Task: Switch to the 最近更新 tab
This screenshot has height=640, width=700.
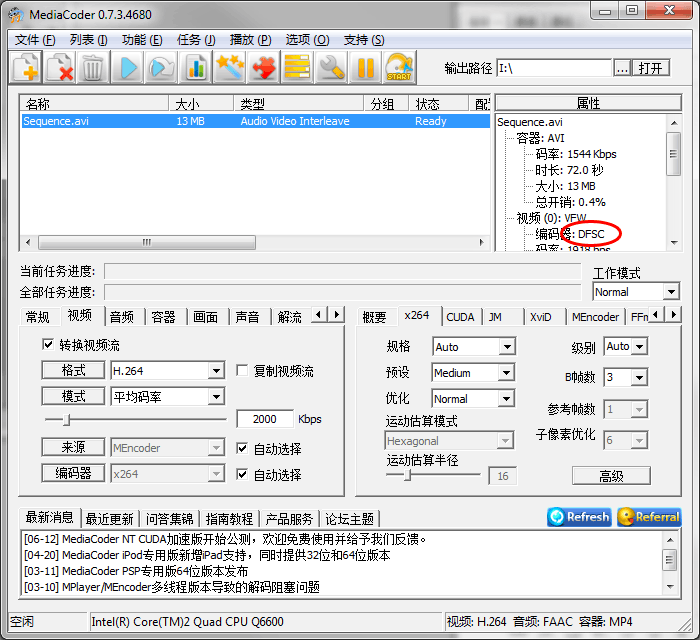Action: pyautogui.click(x=109, y=519)
